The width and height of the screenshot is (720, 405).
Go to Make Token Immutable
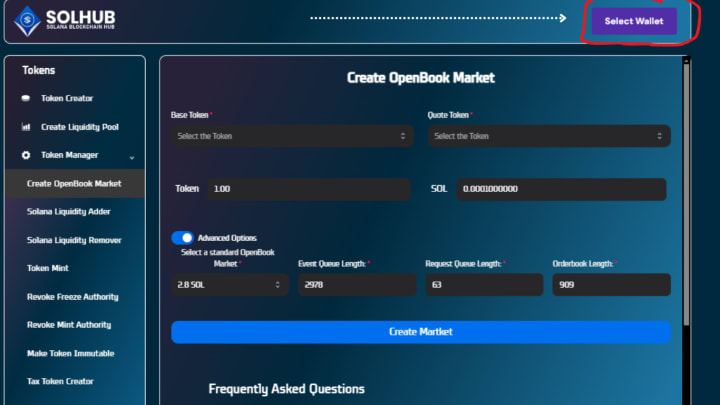[x=70, y=353]
